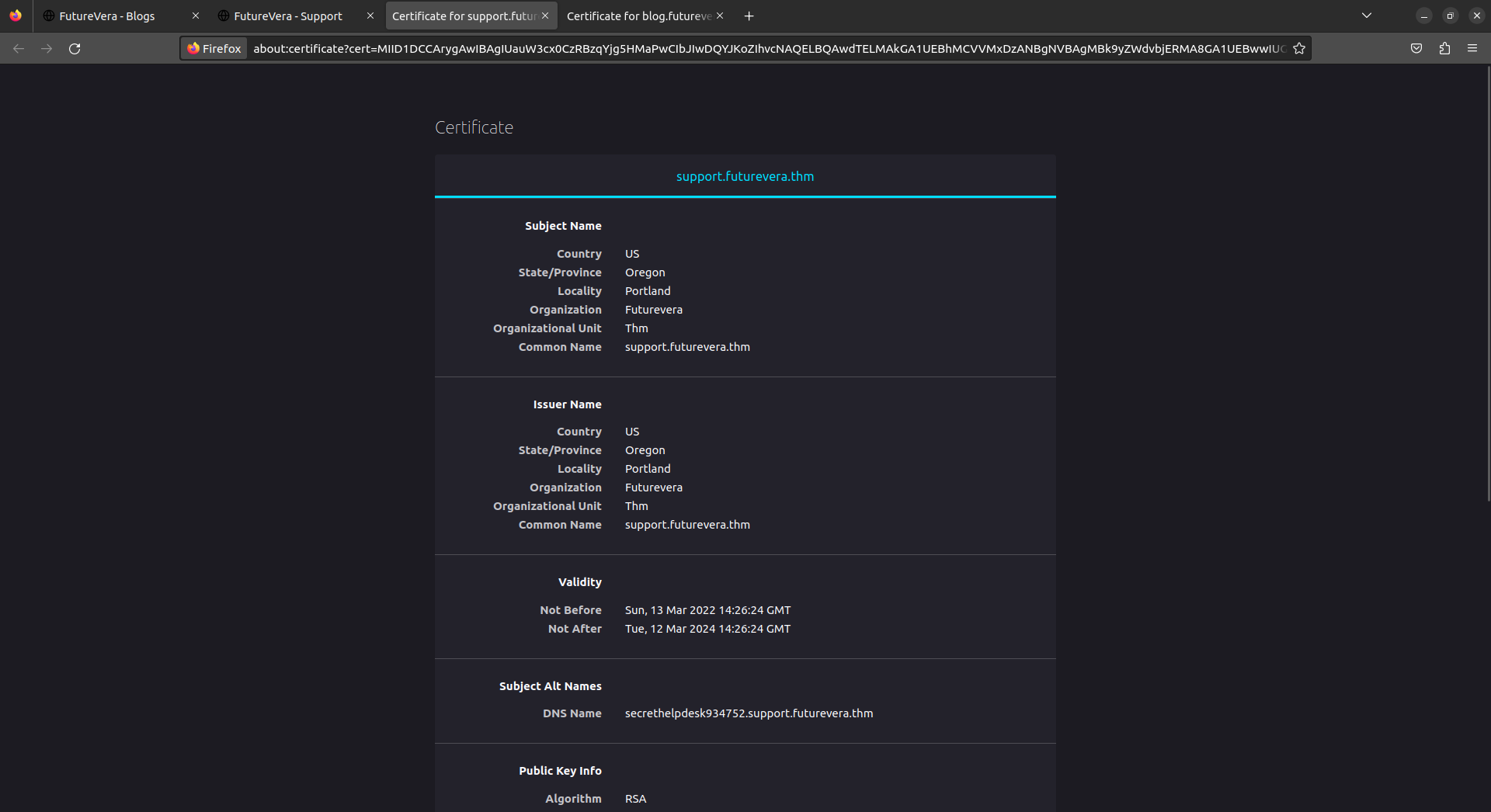Screen dimensions: 1491x812
Task: Expand the list all tabs dropdown
Action: tap(1367, 16)
